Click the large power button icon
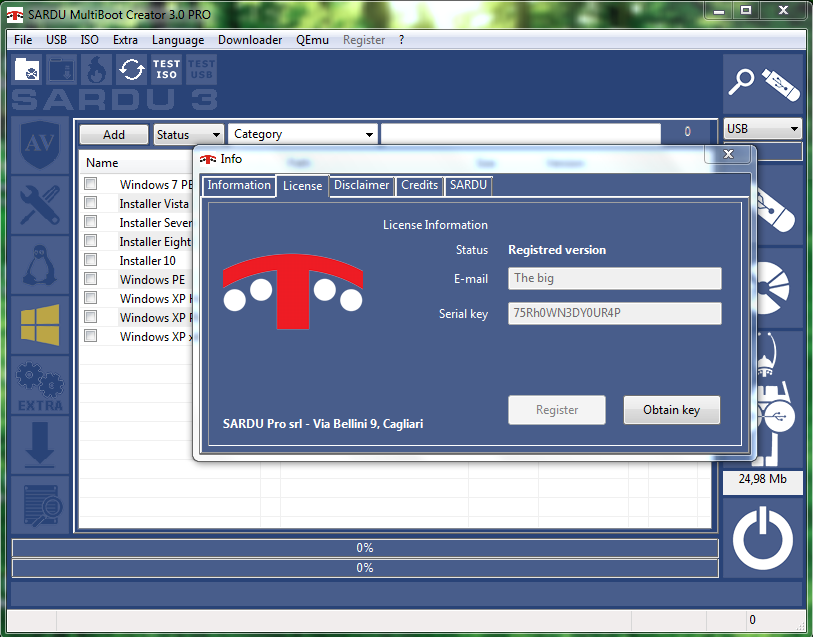 click(x=763, y=539)
